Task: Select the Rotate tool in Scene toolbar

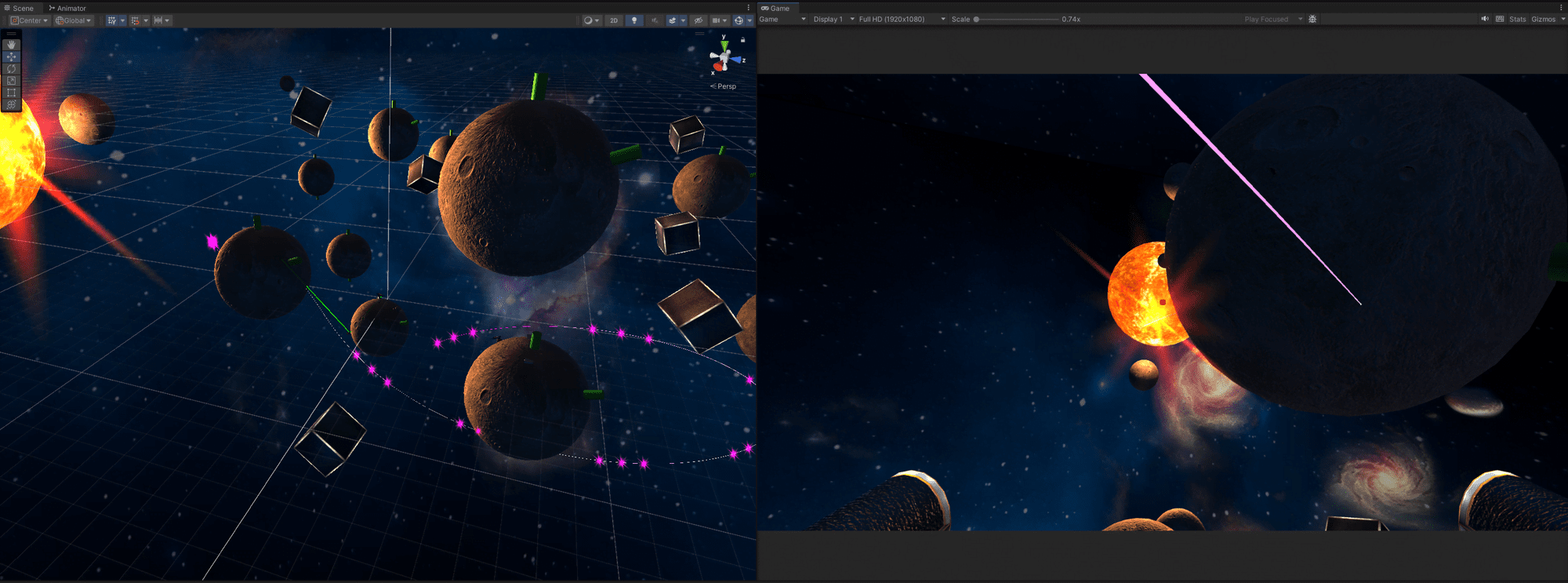Action: point(11,69)
